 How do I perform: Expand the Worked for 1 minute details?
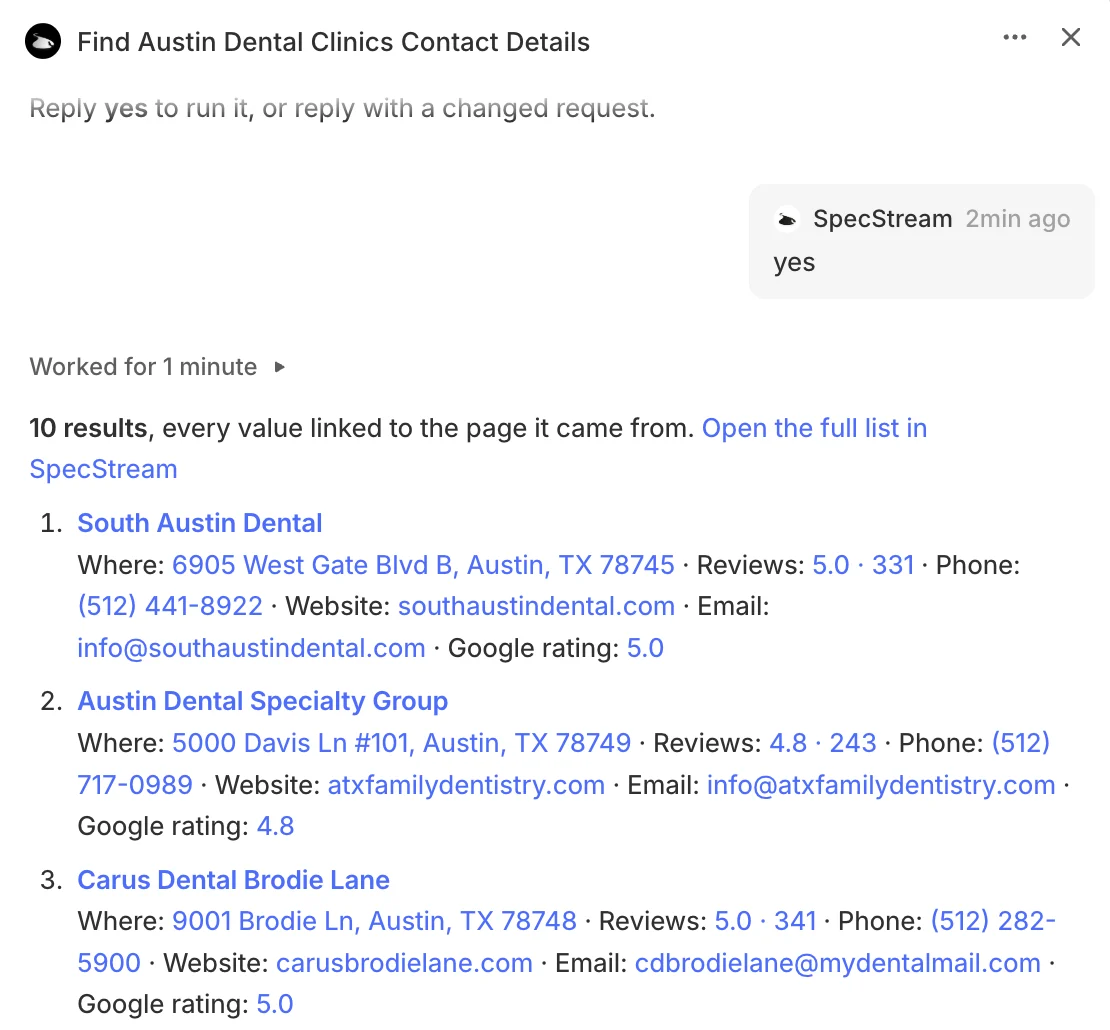click(280, 367)
